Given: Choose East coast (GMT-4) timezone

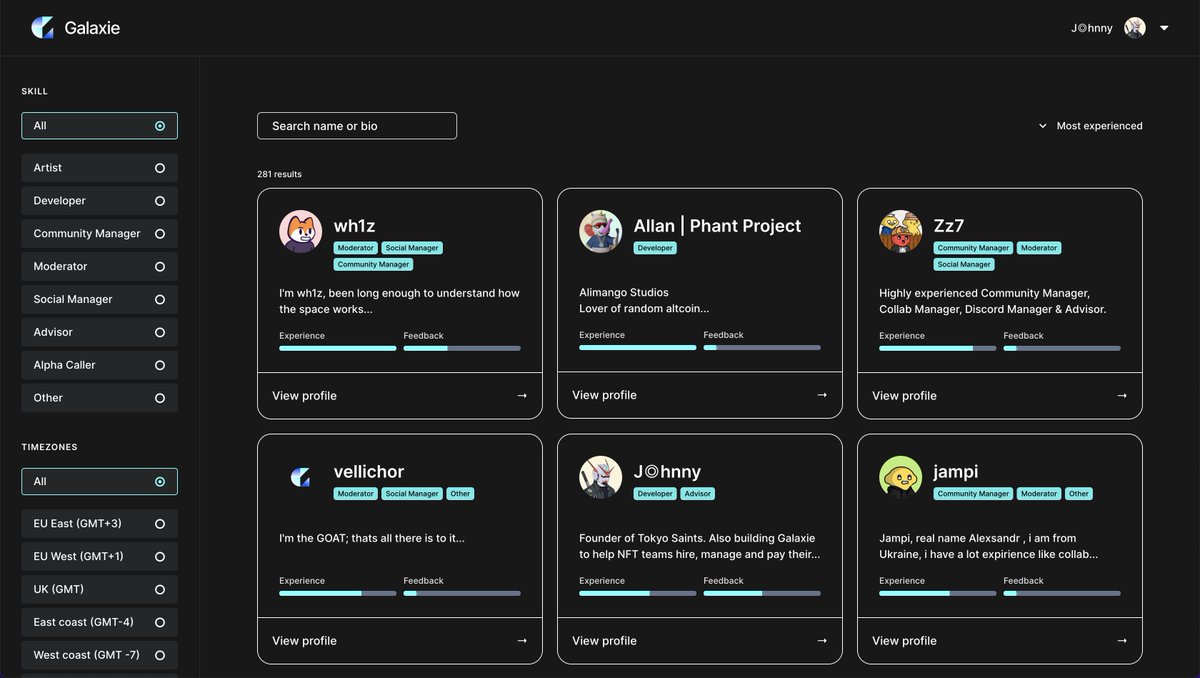Looking at the screenshot, I should click(99, 622).
